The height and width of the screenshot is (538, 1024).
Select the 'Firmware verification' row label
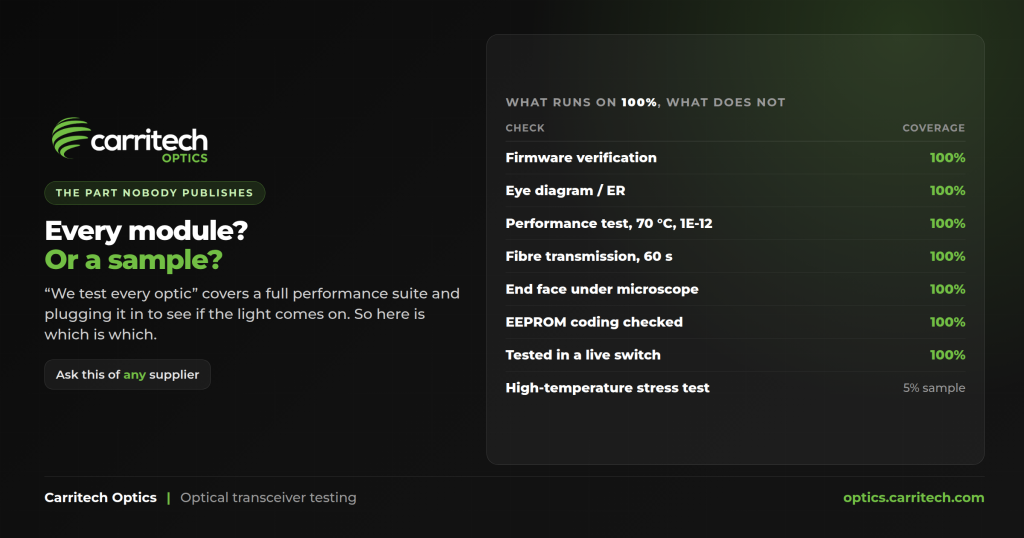(581, 157)
